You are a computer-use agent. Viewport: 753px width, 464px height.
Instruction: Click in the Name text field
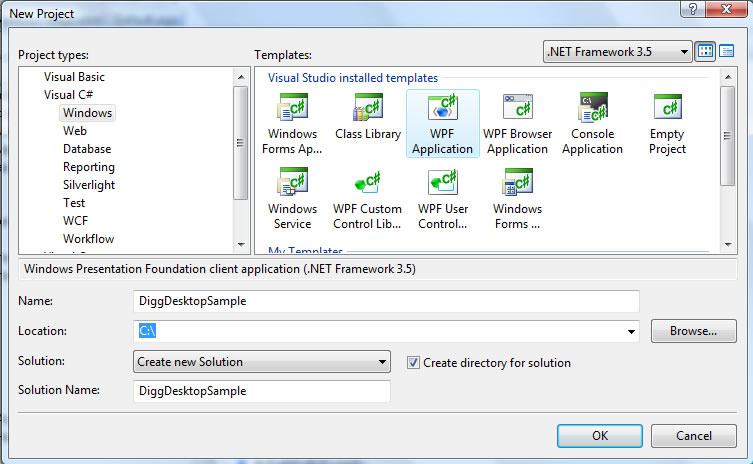click(x=386, y=301)
